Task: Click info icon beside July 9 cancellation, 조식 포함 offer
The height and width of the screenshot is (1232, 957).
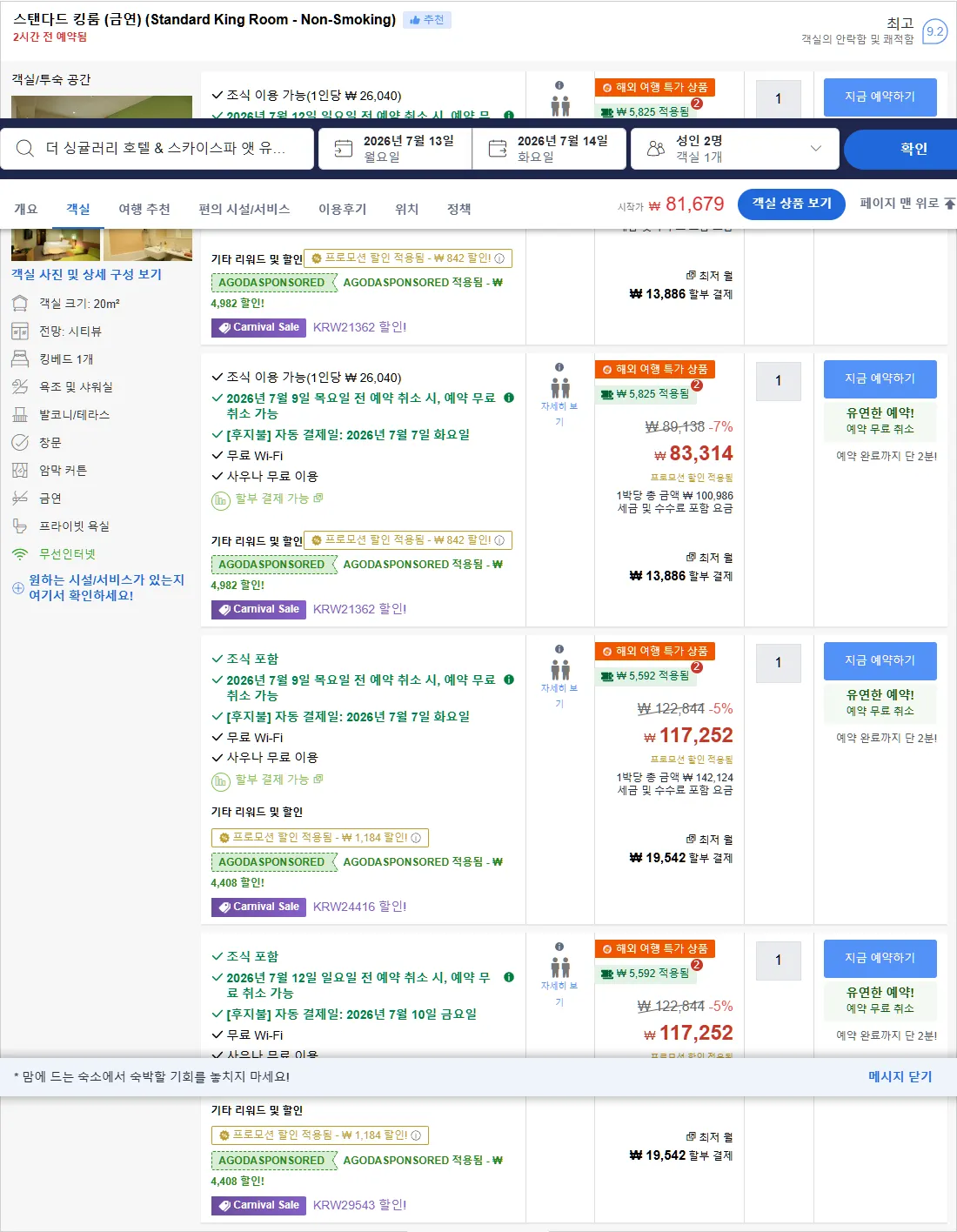Action: pyautogui.click(x=509, y=680)
